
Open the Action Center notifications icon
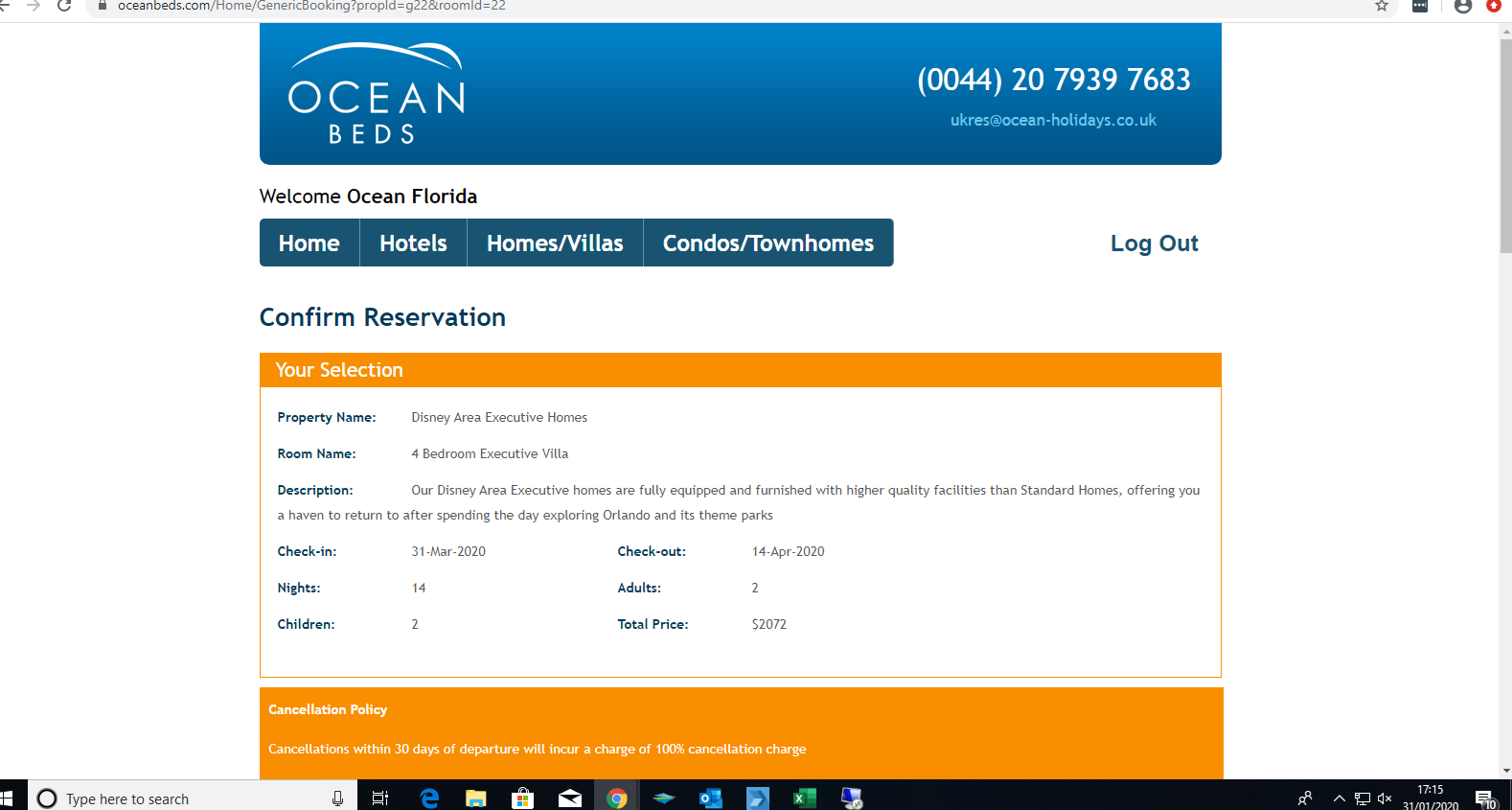tap(1485, 799)
